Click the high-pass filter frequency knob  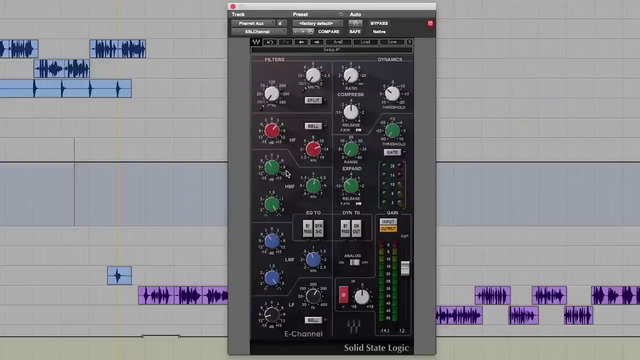(x=272, y=94)
